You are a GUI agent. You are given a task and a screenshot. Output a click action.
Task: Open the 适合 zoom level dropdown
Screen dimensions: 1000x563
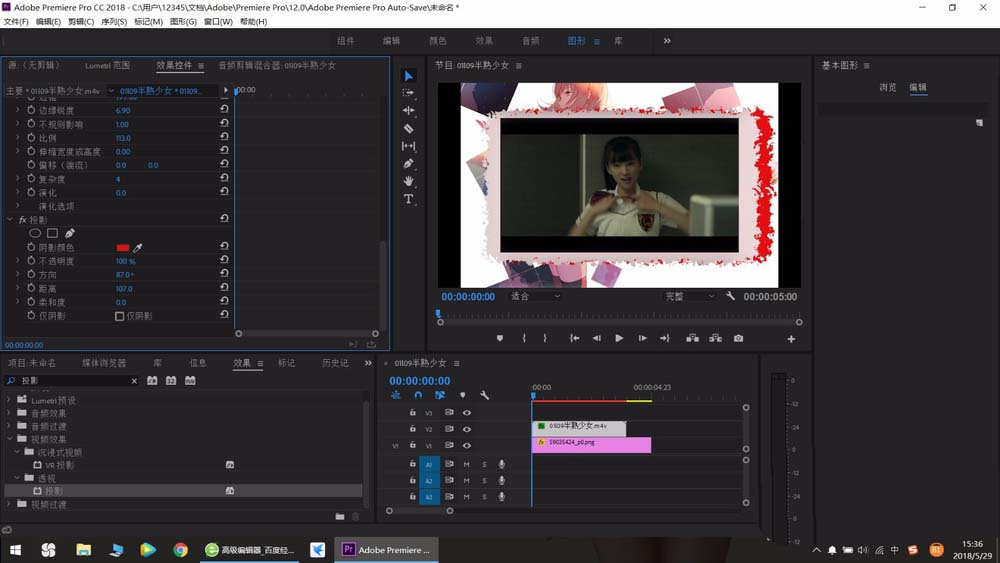535,296
